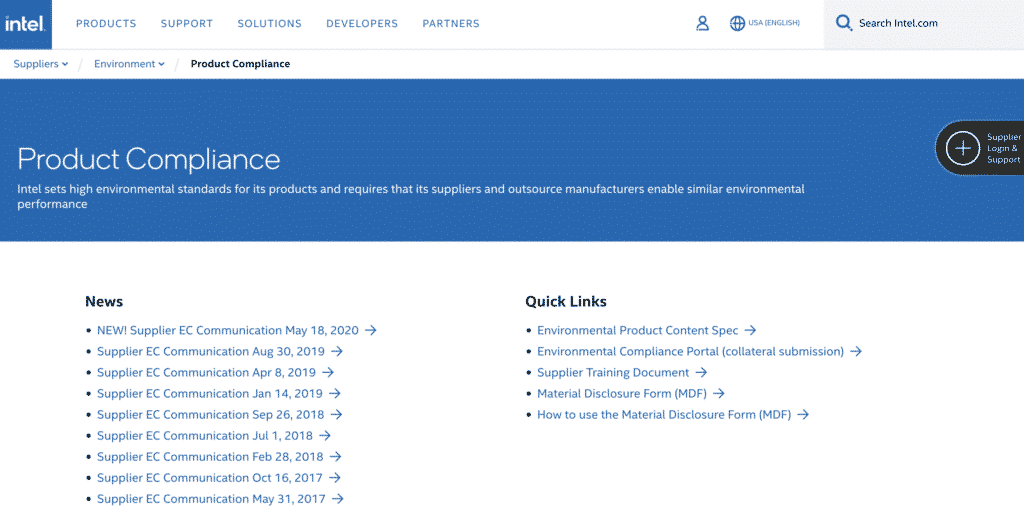
Task: Open USA (English) region selector
Action: (774, 23)
